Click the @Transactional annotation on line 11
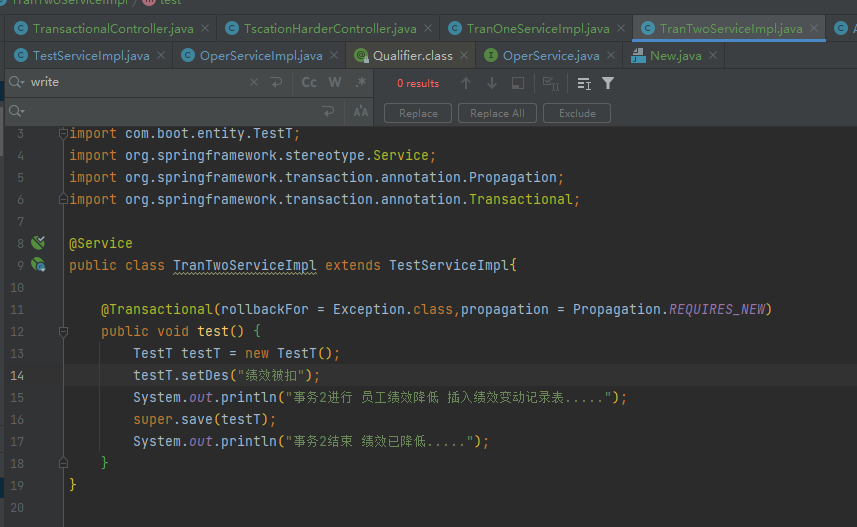Image resolution: width=857 pixels, height=527 pixels. point(157,309)
